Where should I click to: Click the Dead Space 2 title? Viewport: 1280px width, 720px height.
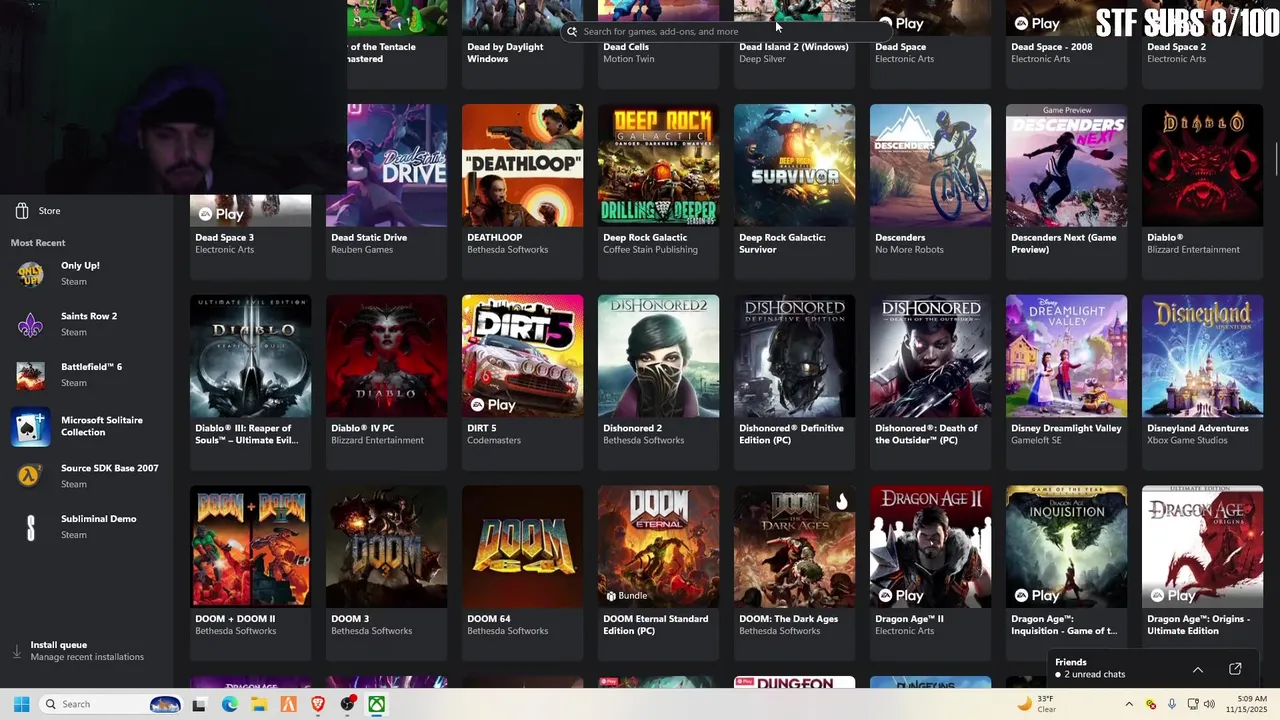[1176, 47]
